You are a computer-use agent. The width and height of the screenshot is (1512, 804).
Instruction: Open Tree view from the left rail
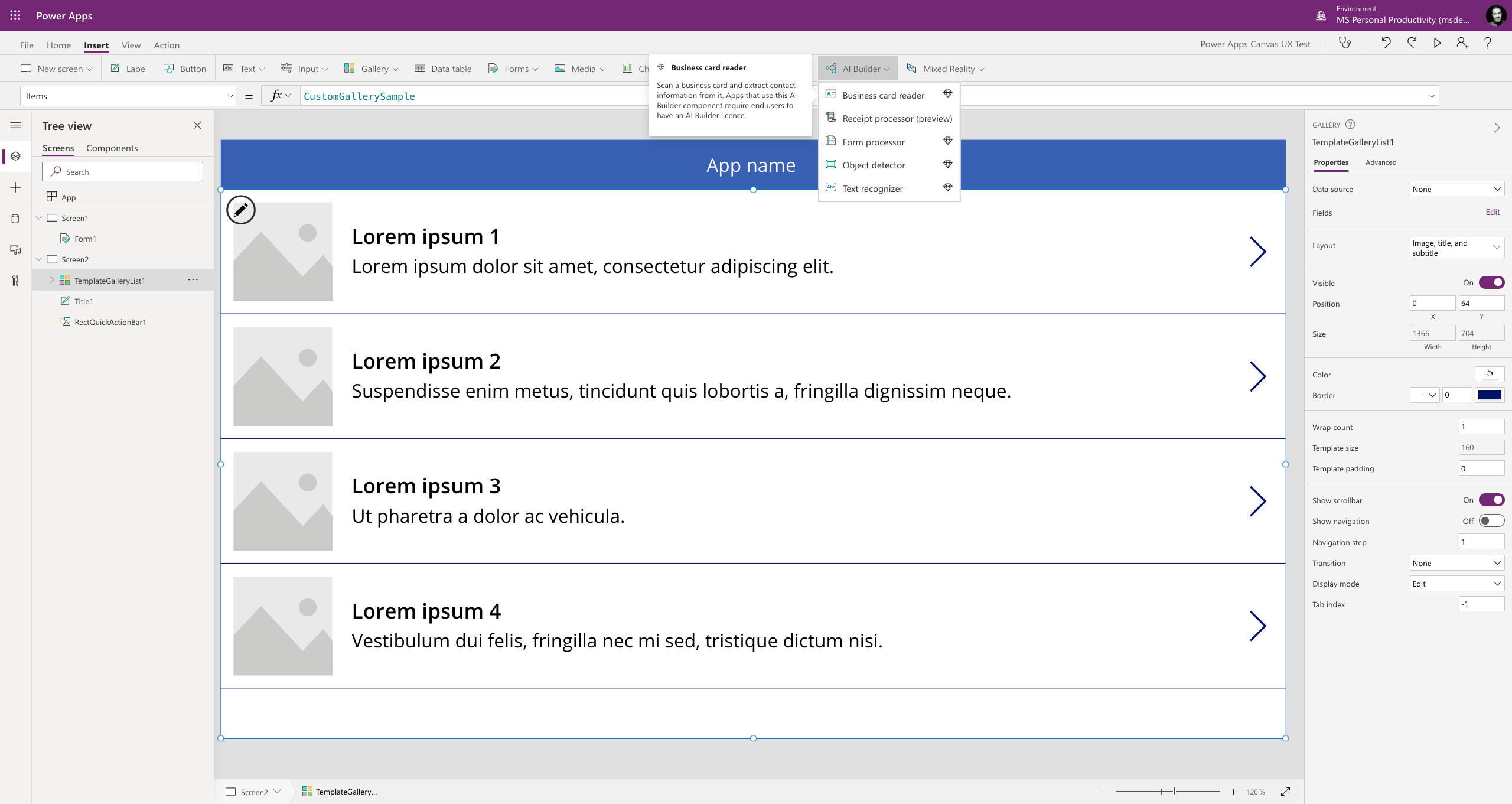tap(15, 156)
